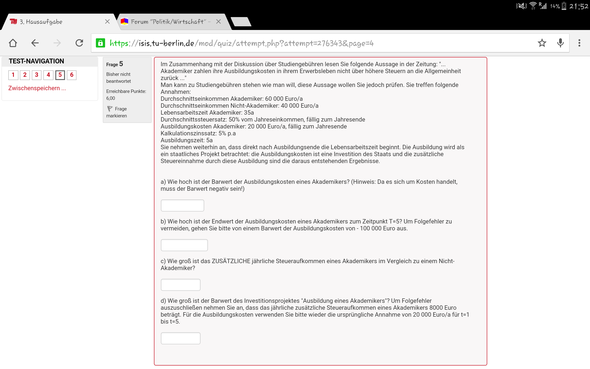Click the "Frage 5" label
Viewport: 590px width, 369px height.
(x=114, y=64)
